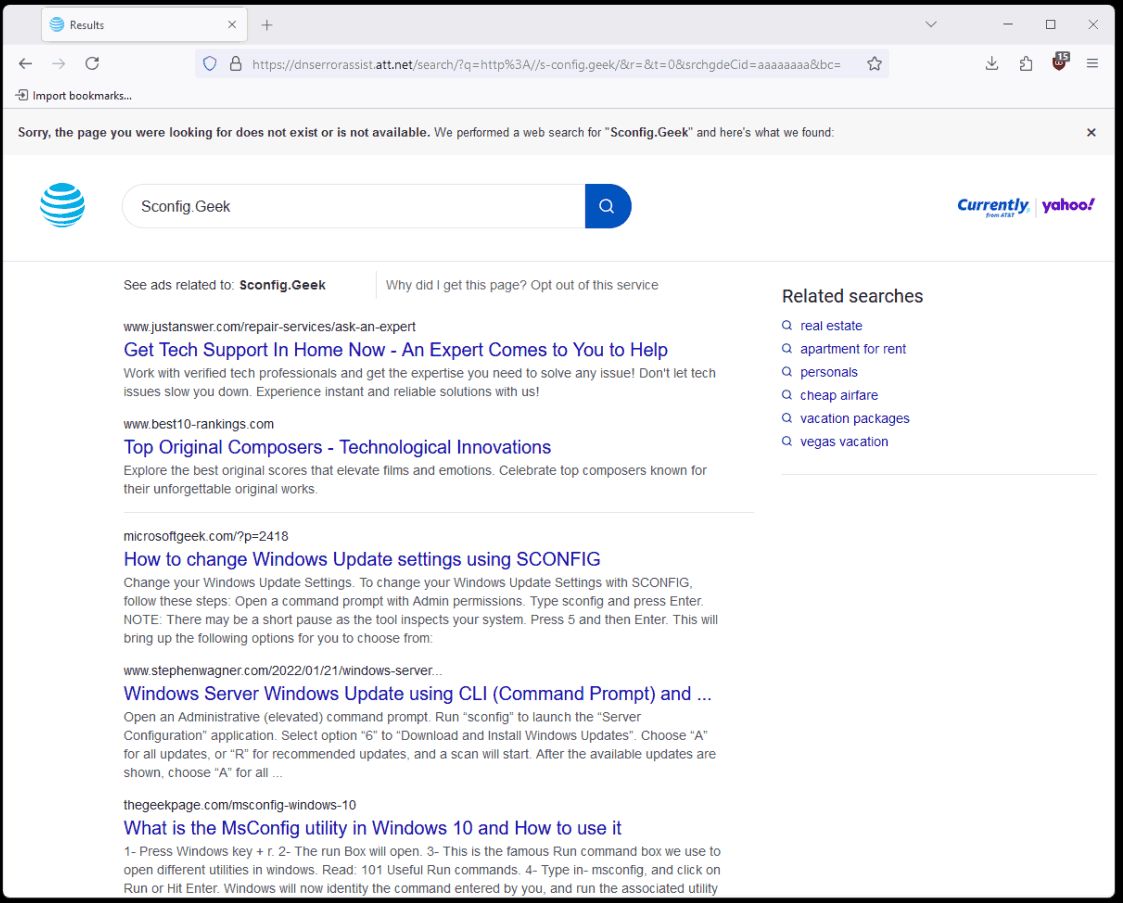Click www.best10-rankings.com URL text
1123x903 pixels.
pyautogui.click(x=198, y=424)
